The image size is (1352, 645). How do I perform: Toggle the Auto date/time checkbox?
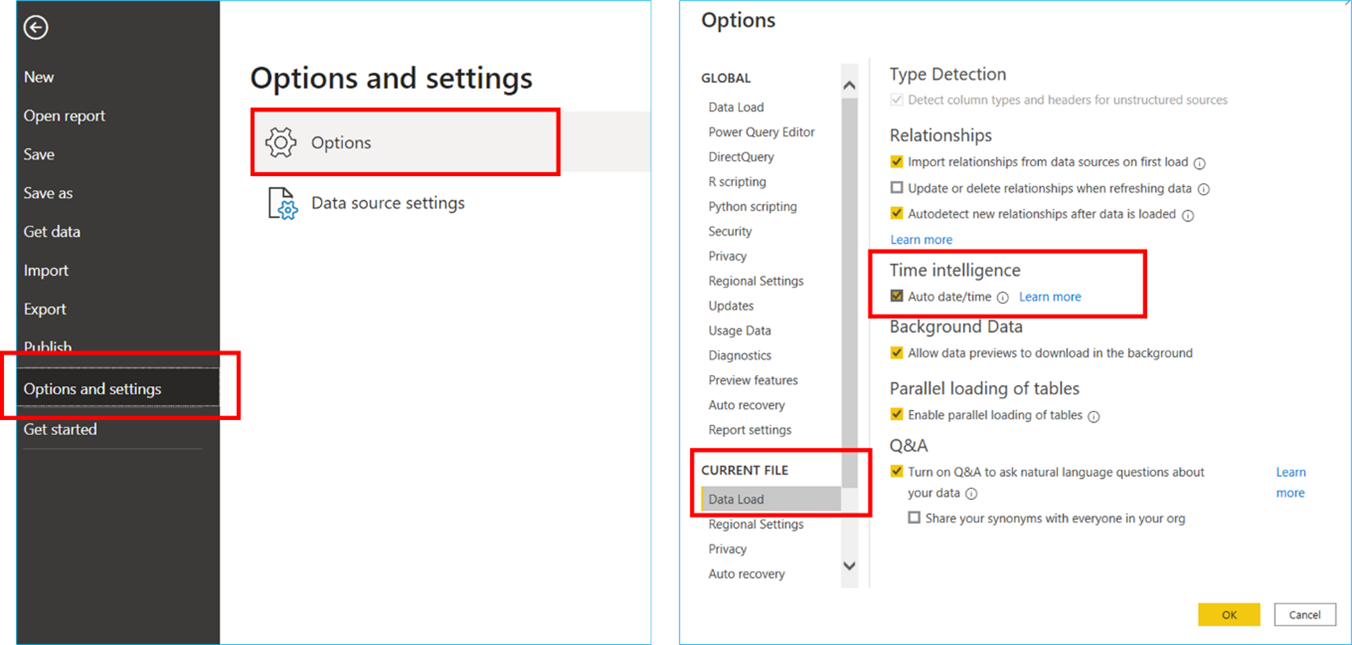click(x=897, y=296)
